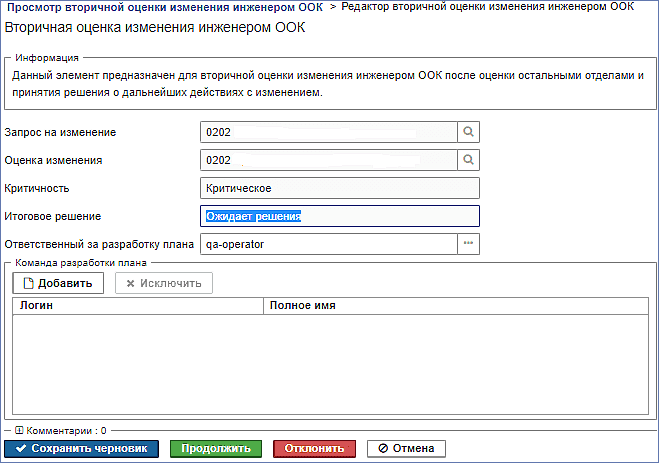Open lookup search for Оценка изменения
Viewport: 660px width, 464px height.
468,160
